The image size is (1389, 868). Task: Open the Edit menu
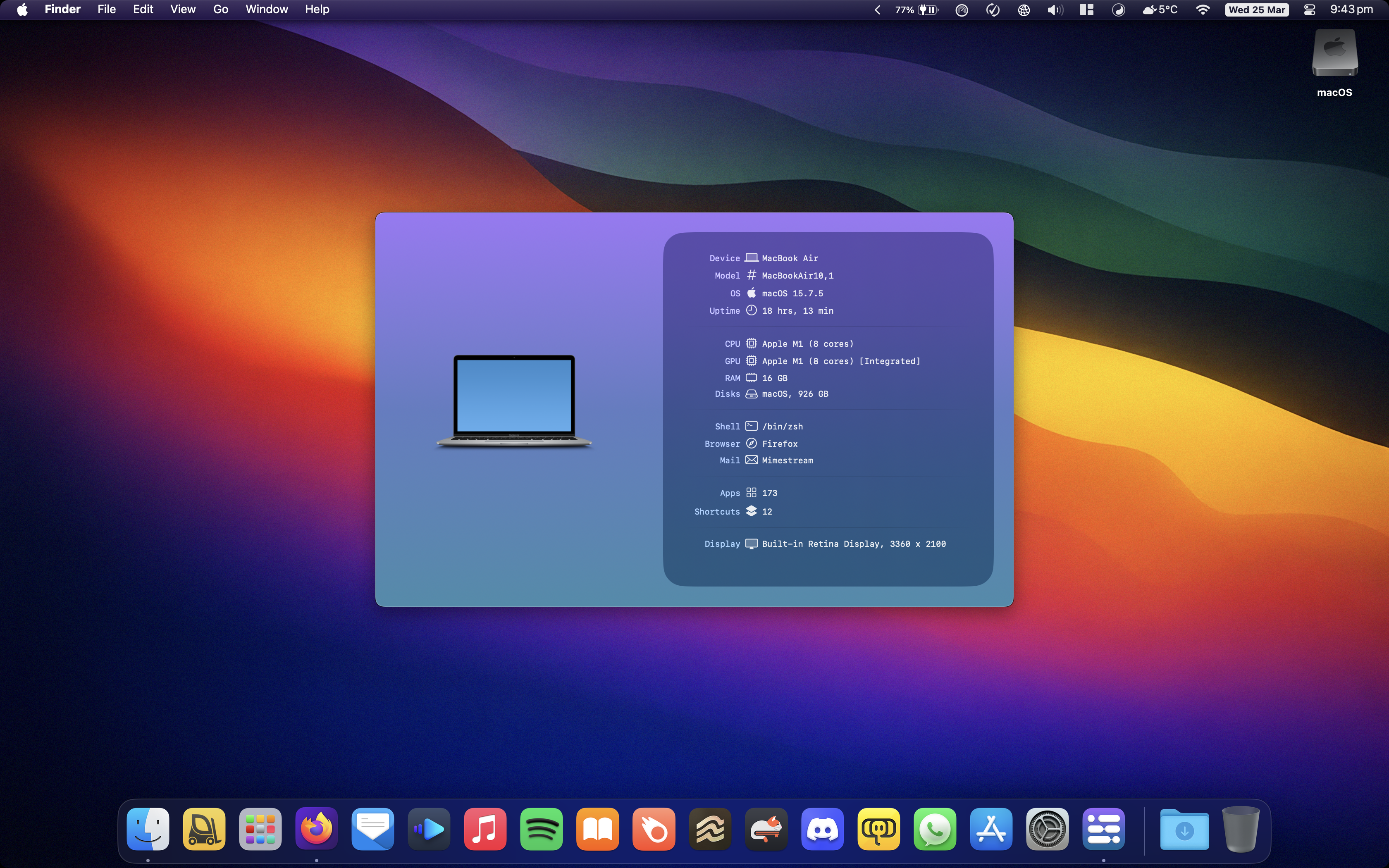click(143, 10)
